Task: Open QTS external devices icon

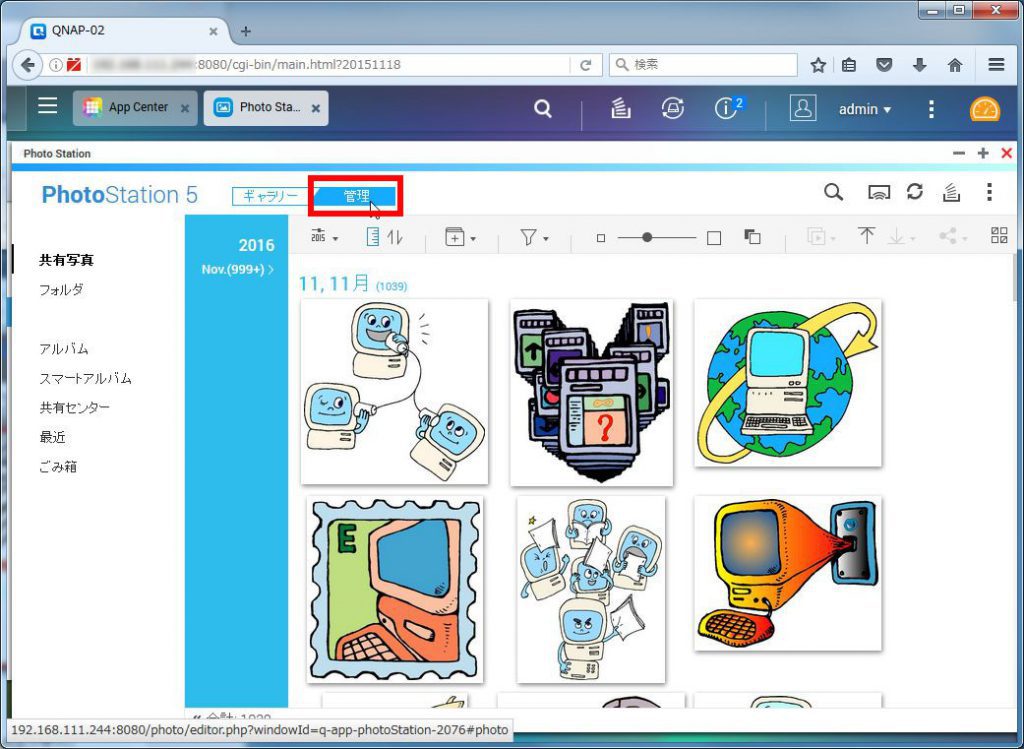Action: pyautogui.click(x=673, y=108)
